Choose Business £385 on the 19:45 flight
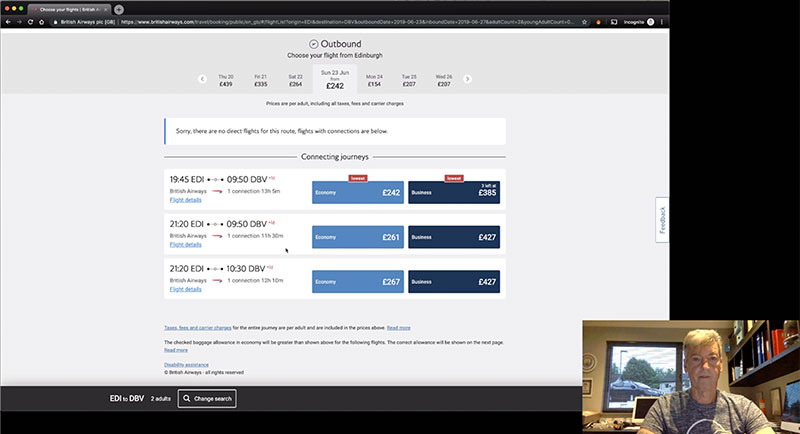800x434 pixels. pos(454,192)
